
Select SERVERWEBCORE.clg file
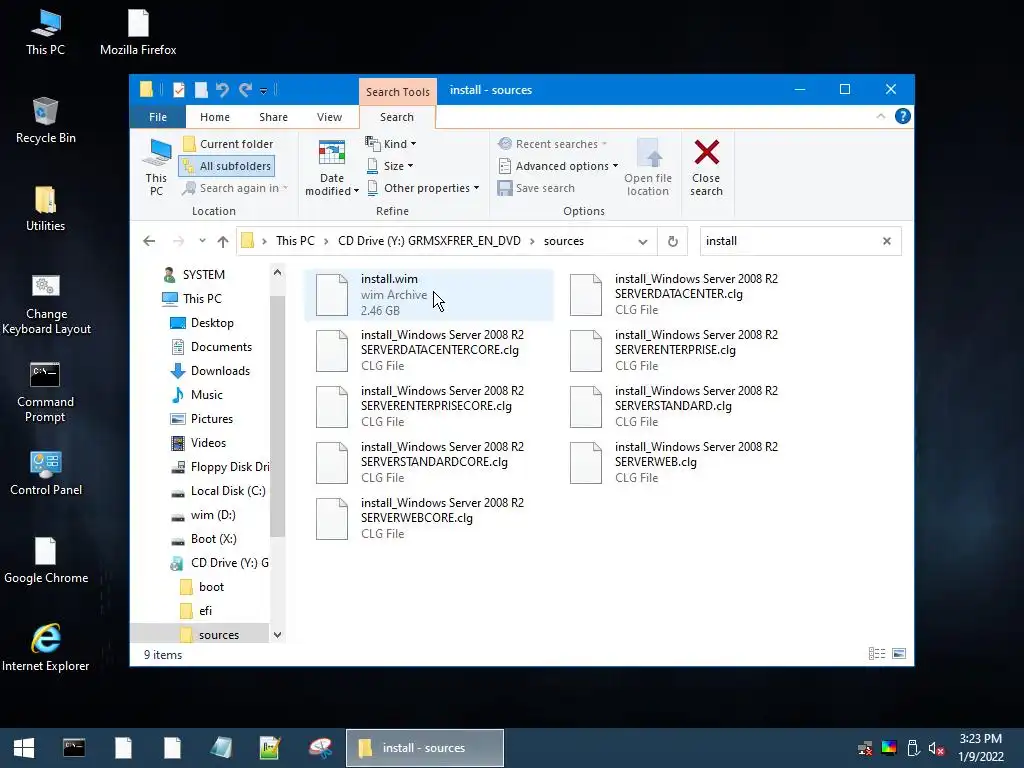click(428, 519)
